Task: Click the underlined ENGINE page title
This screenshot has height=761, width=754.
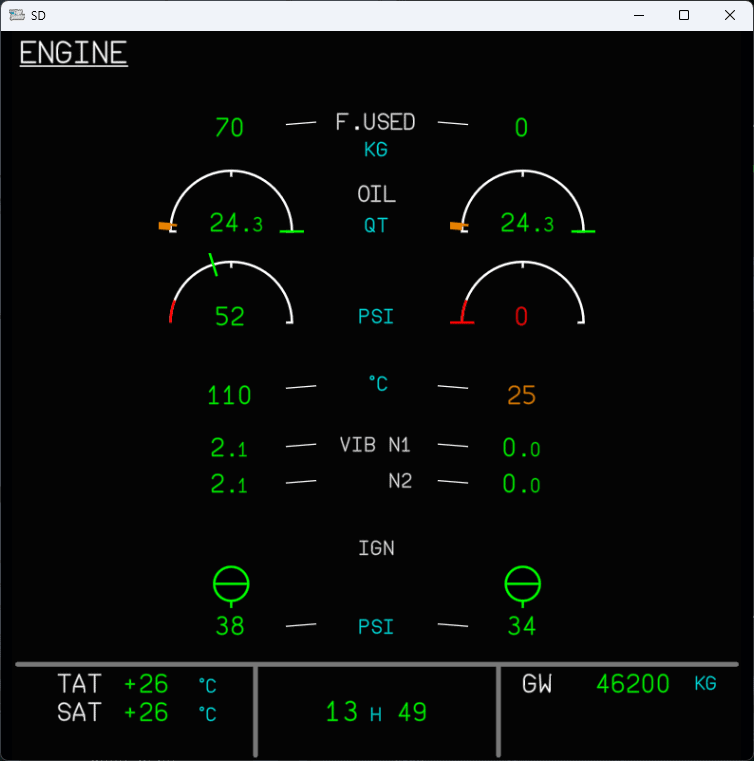Action: click(73, 53)
